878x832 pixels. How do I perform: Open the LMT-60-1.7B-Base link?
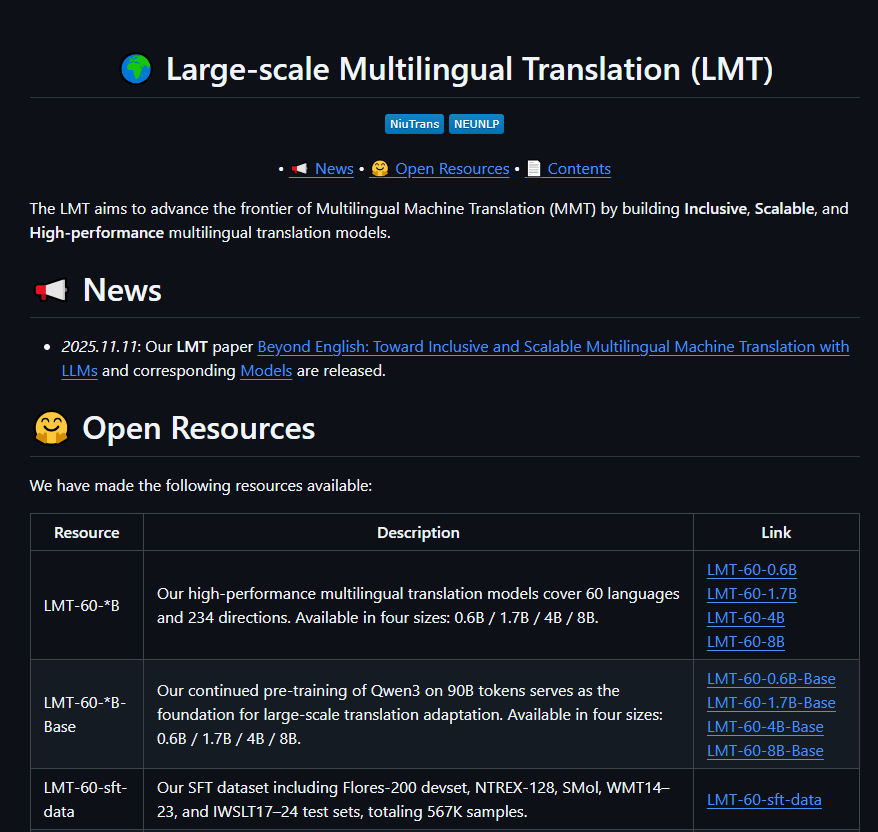[x=770, y=703]
